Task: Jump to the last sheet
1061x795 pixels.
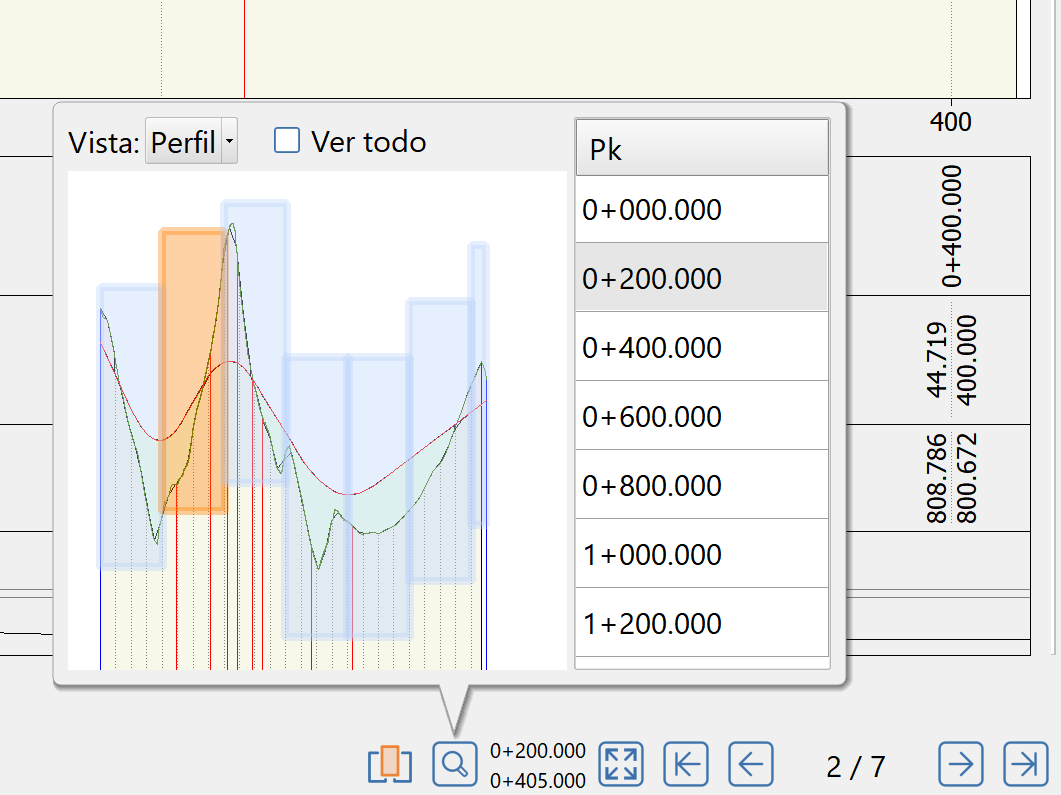Action: [x=1025, y=765]
